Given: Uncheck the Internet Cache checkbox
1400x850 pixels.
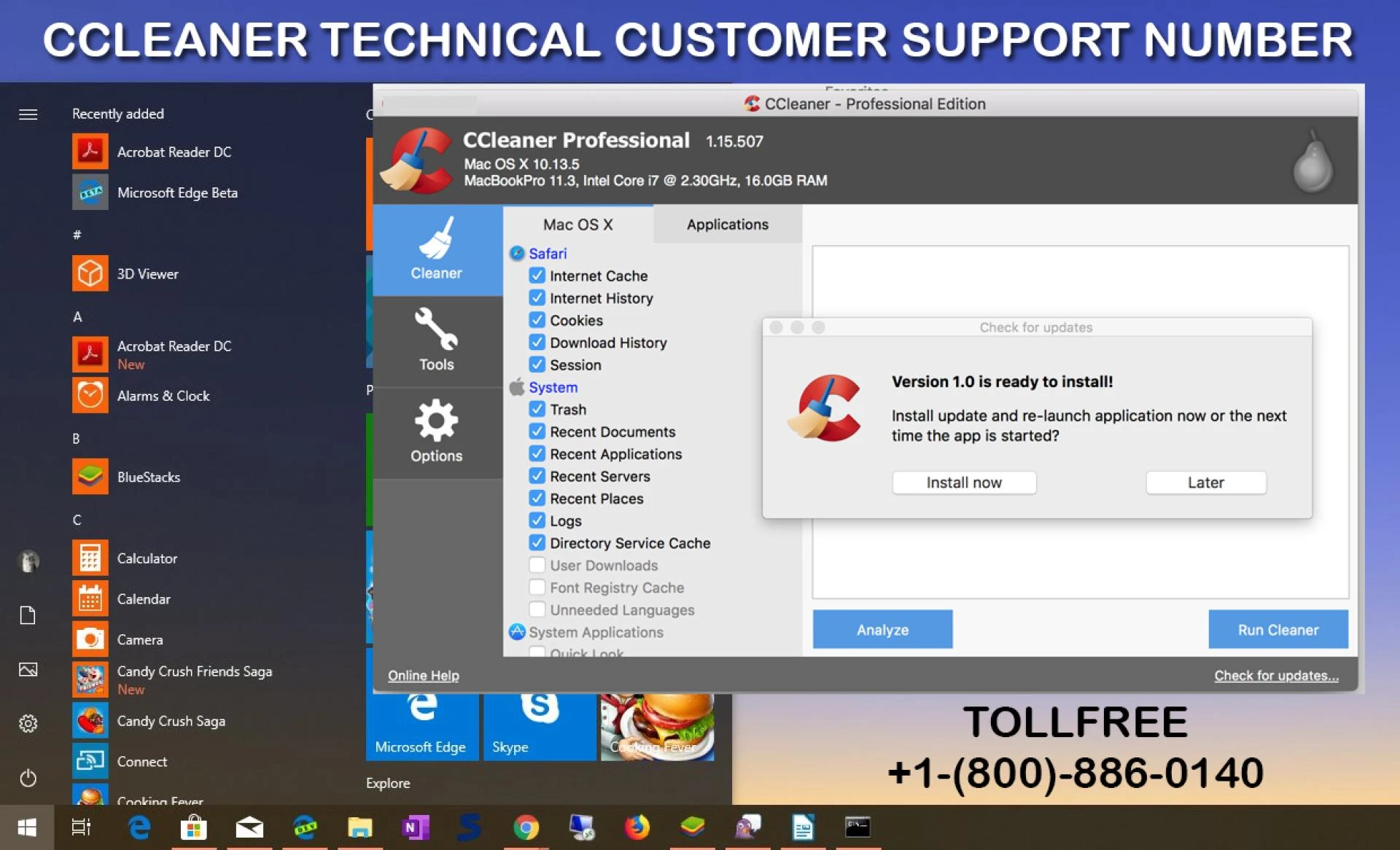Looking at the screenshot, I should click(x=537, y=276).
